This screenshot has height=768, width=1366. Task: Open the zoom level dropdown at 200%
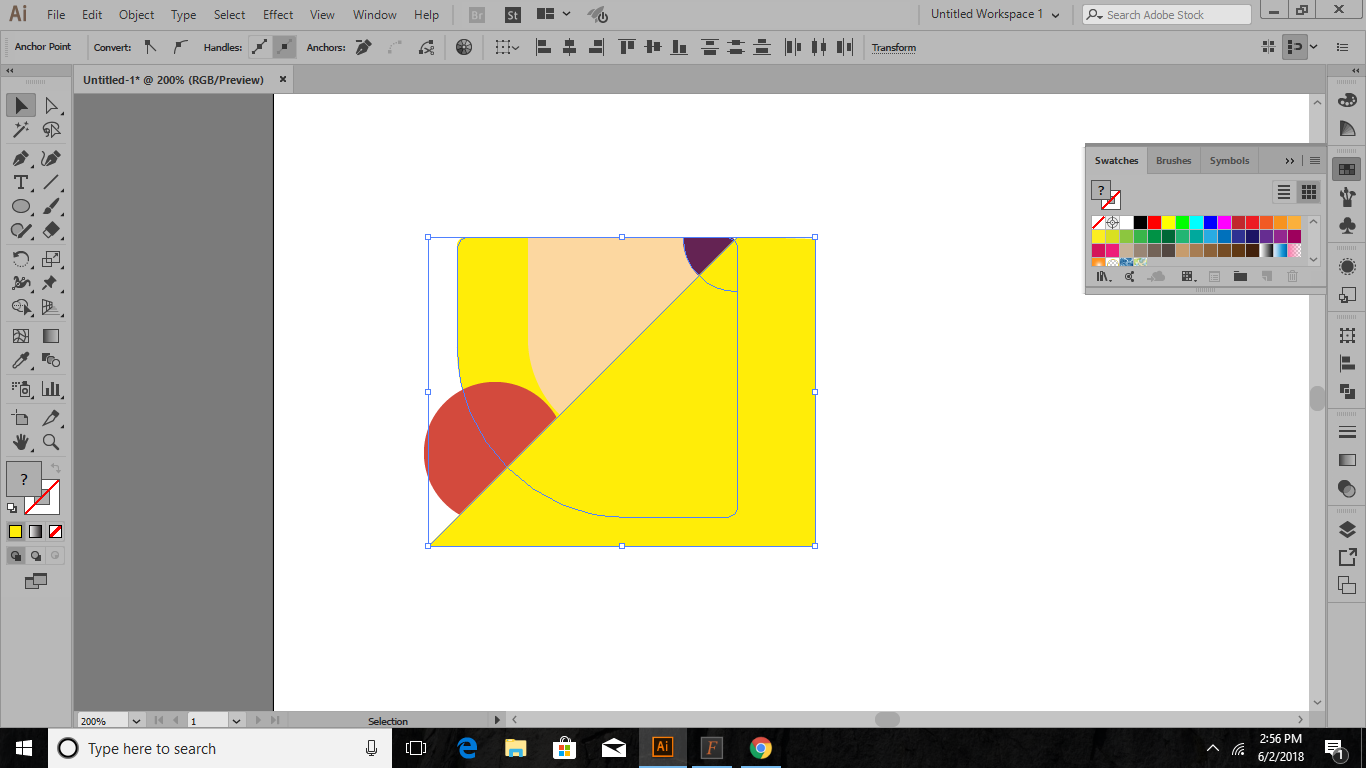(136, 720)
